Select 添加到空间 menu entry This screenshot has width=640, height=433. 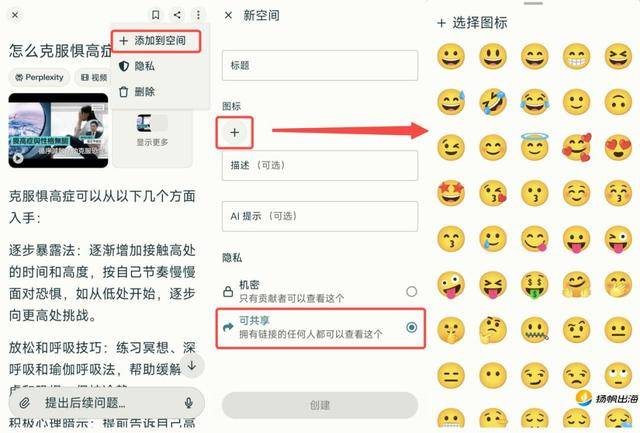click(x=156, y=41)
